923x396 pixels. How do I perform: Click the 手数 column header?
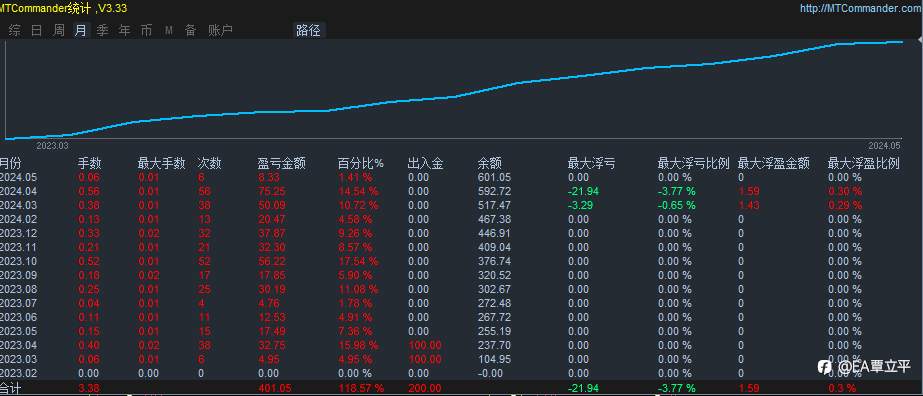click(x=89, y=164)
